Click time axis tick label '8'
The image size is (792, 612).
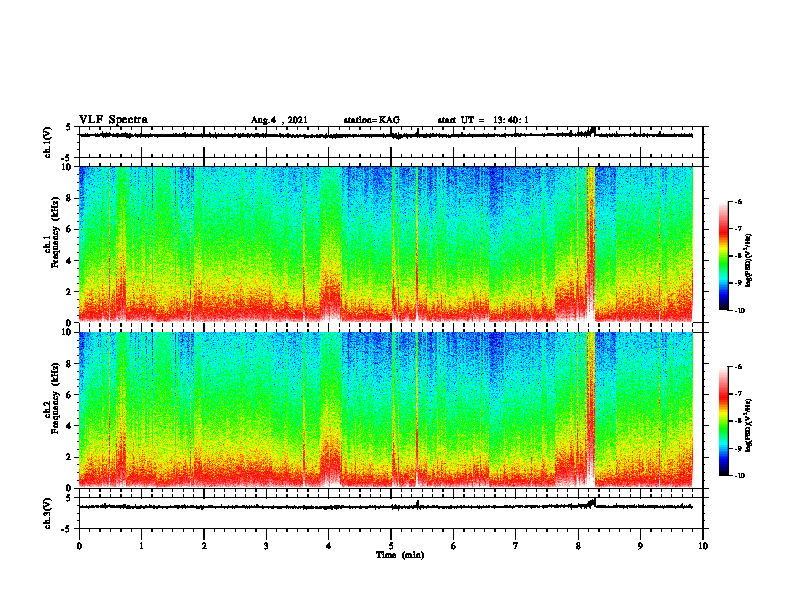point(578,546)
